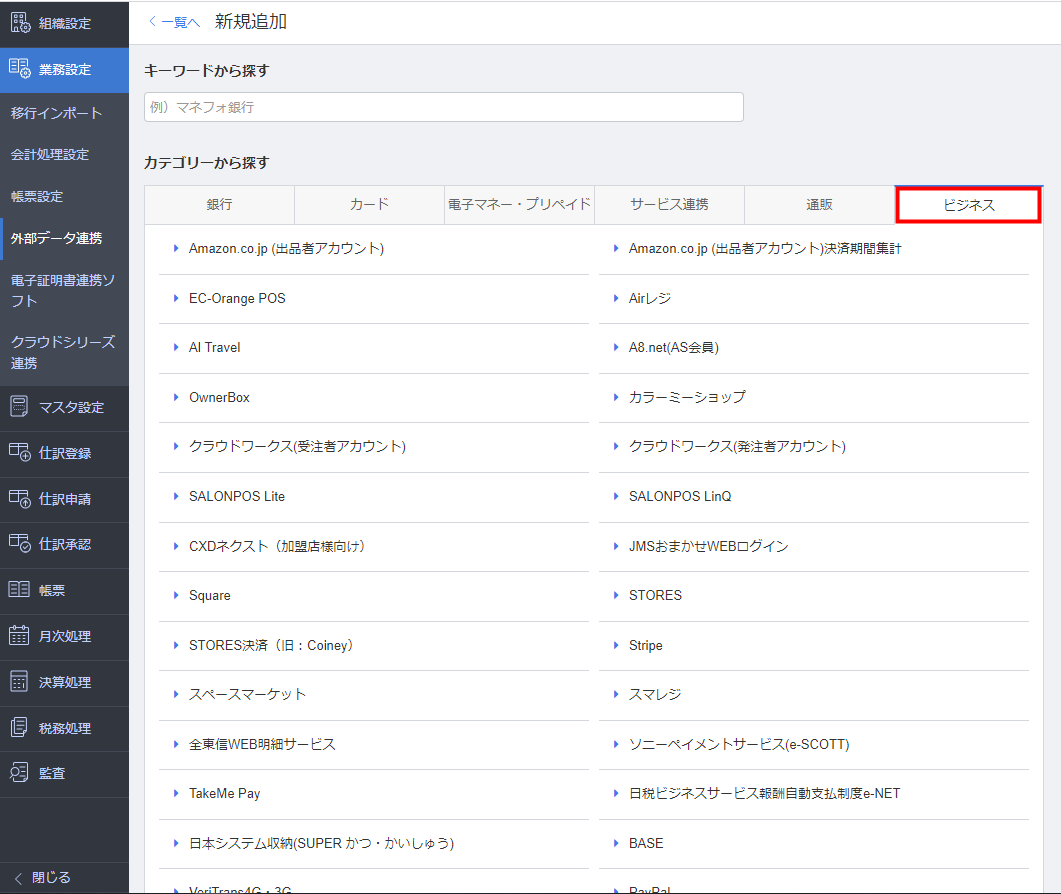Screen dimensions: 1061x894
Task: Choose 全東信WEB明細サービス
Action: click(x=262, y=744)
